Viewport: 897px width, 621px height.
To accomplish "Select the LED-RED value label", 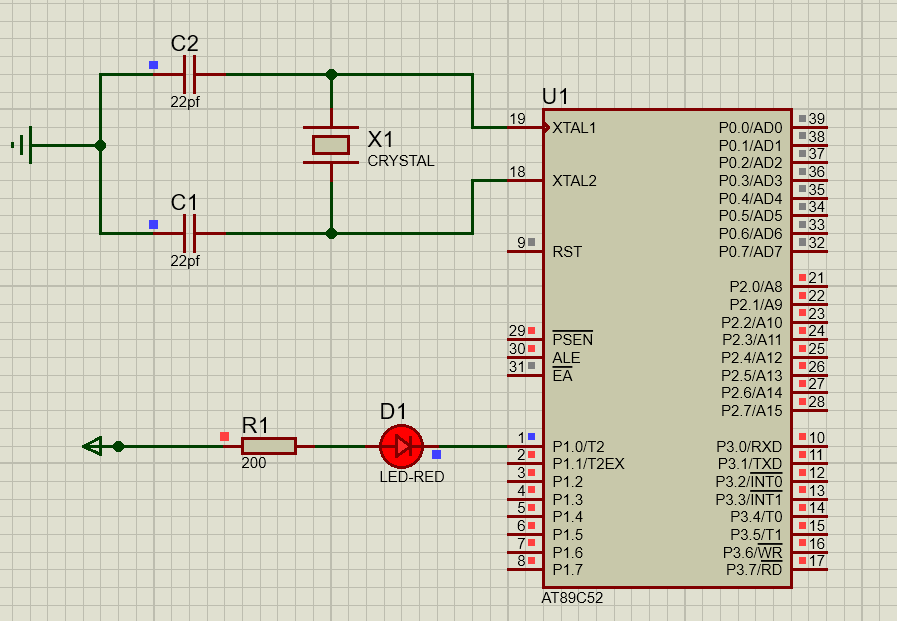I will (x=411, y=477).
